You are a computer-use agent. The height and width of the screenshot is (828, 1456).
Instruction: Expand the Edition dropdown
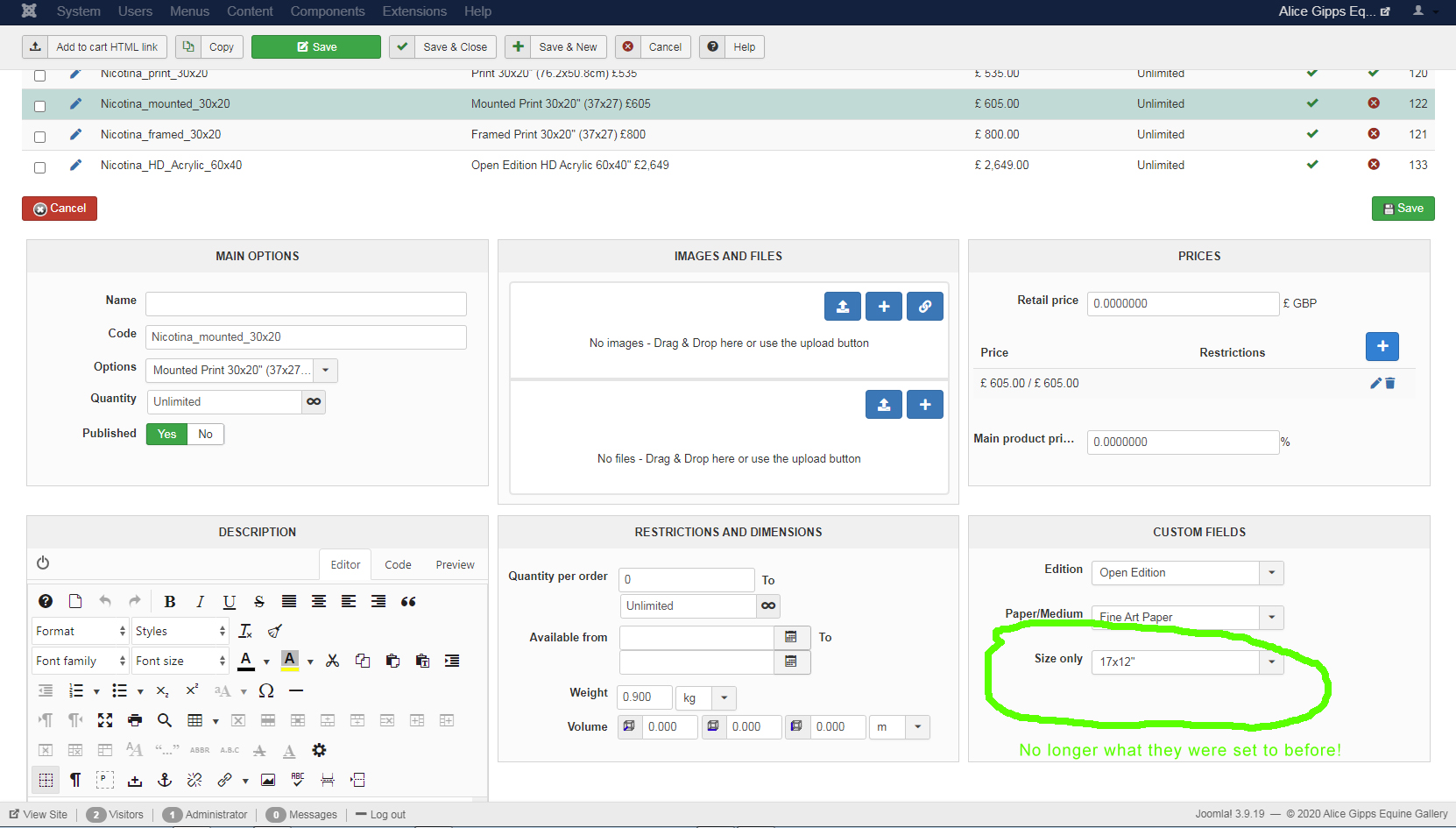tap(1271, 573)
